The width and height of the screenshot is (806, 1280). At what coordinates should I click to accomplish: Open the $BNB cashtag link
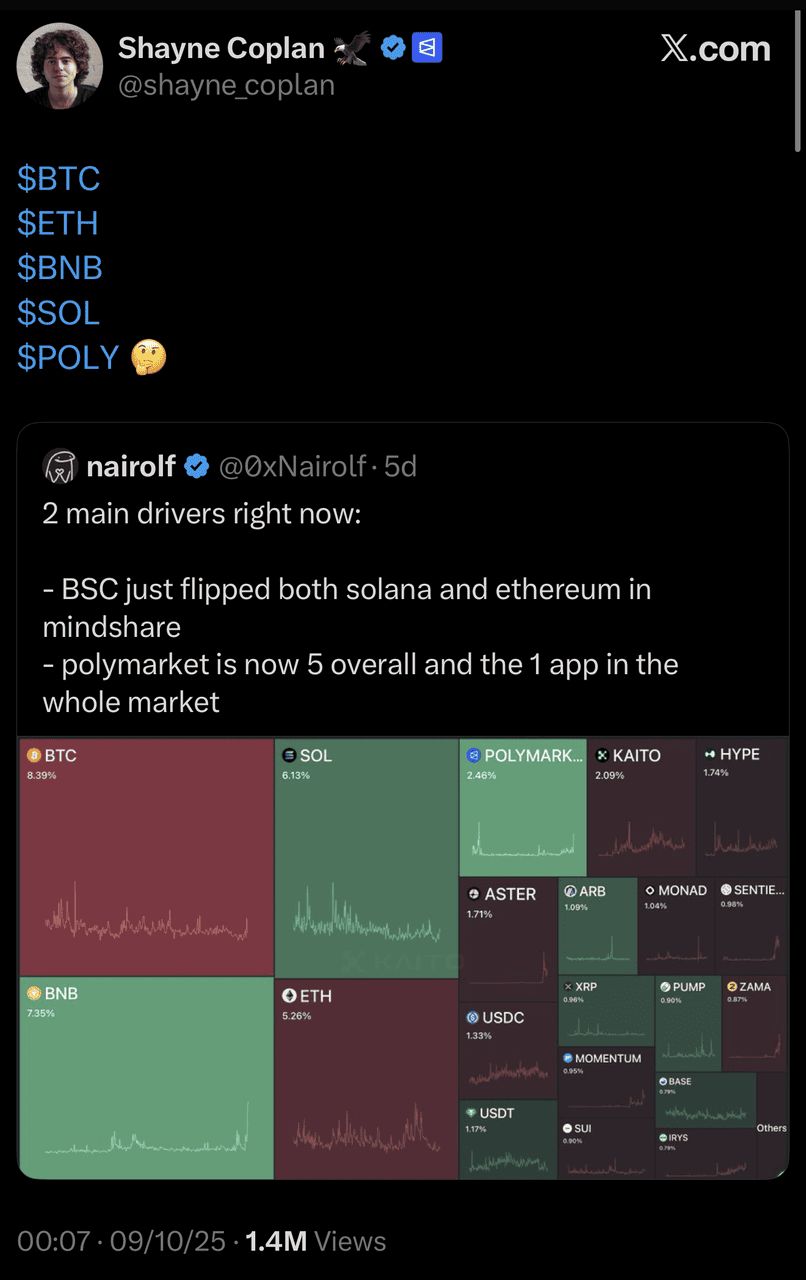[x=60, y=268]
